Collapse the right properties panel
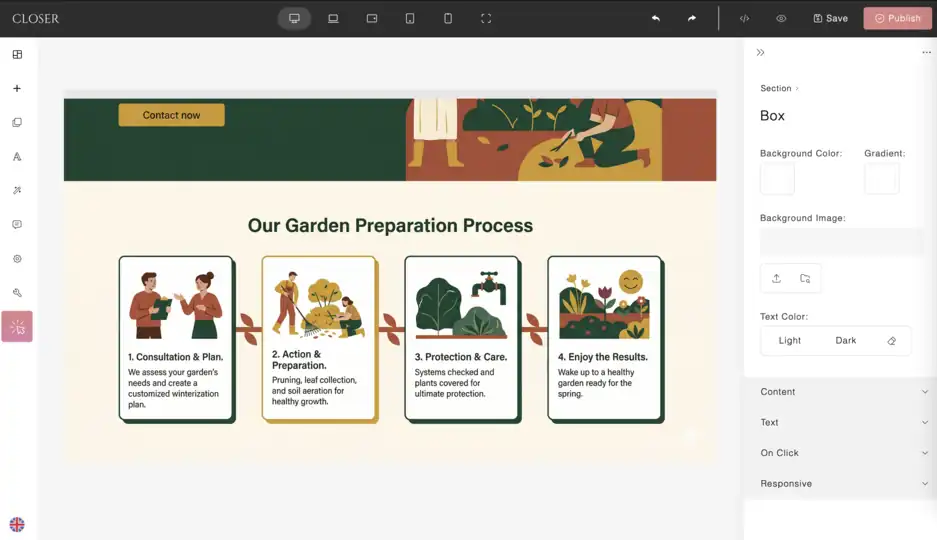Viewport: 937px width, 540px height. [x=760, y=53]
